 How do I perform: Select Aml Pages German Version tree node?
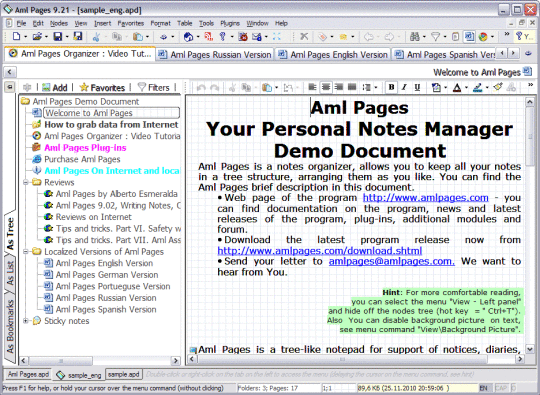tap(107, 274)
